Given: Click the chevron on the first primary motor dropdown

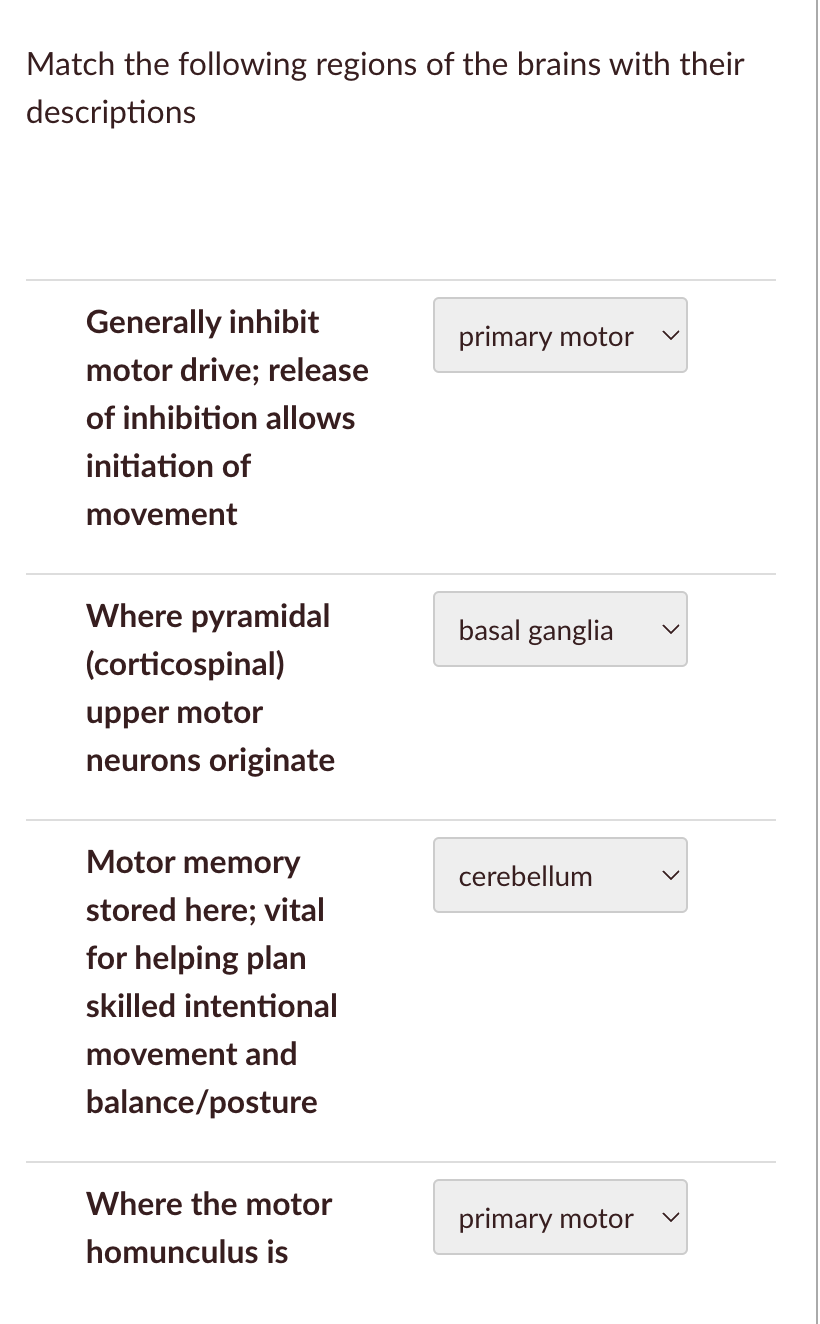Looking at the screenshot, I should point(672,335).
